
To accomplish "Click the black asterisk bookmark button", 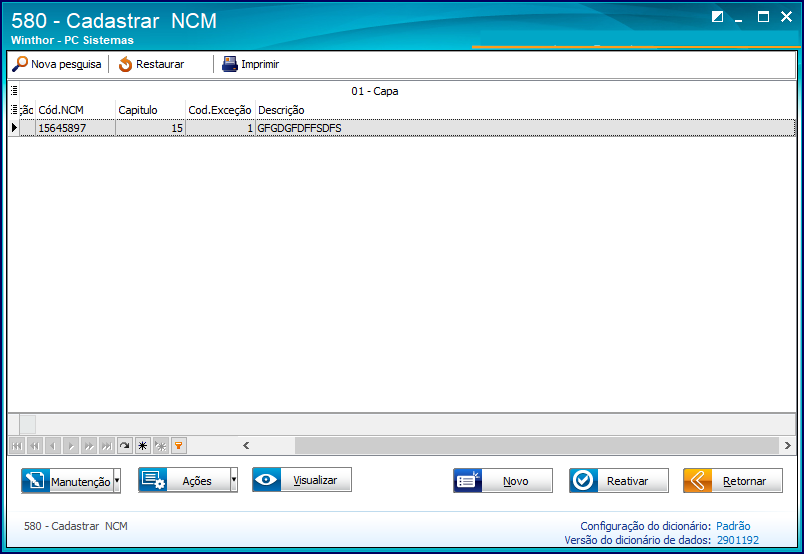I will tap(143, 446).
